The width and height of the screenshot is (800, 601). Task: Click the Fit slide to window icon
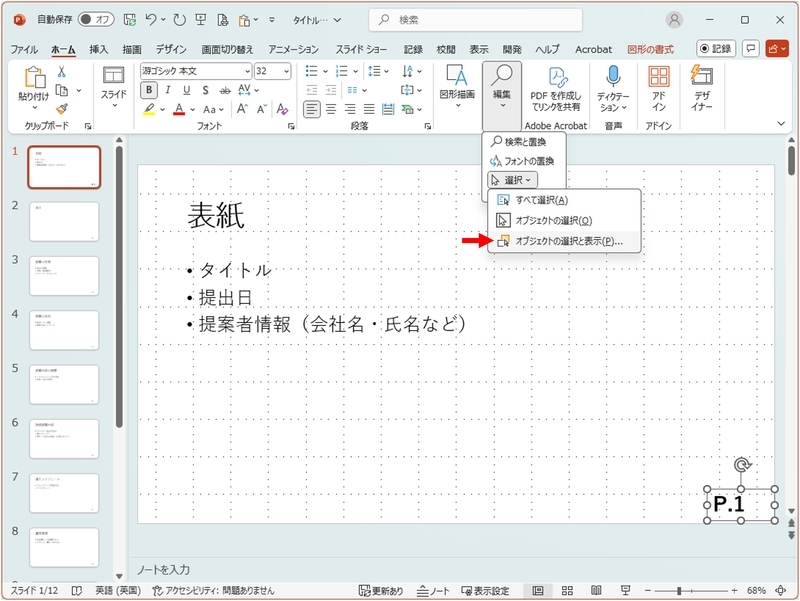(x=780, y=590)
